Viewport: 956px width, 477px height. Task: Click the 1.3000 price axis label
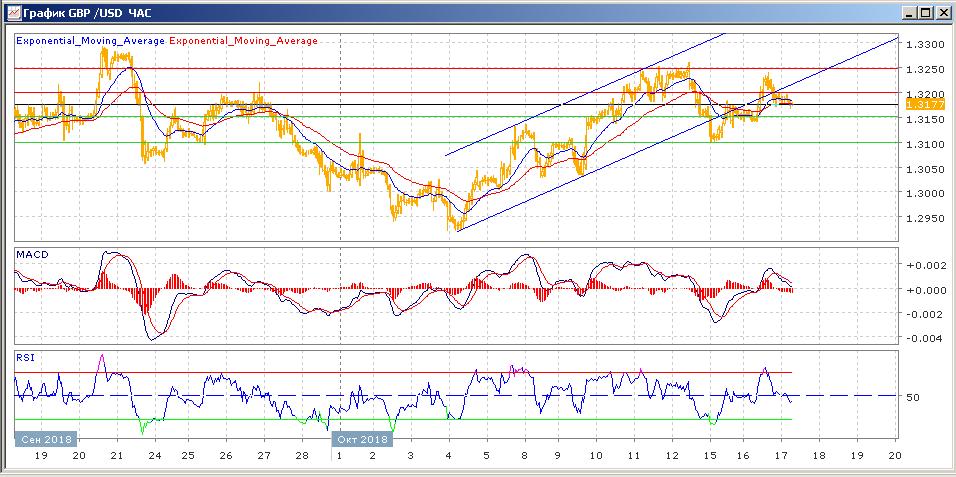click(x=925, y=193)
